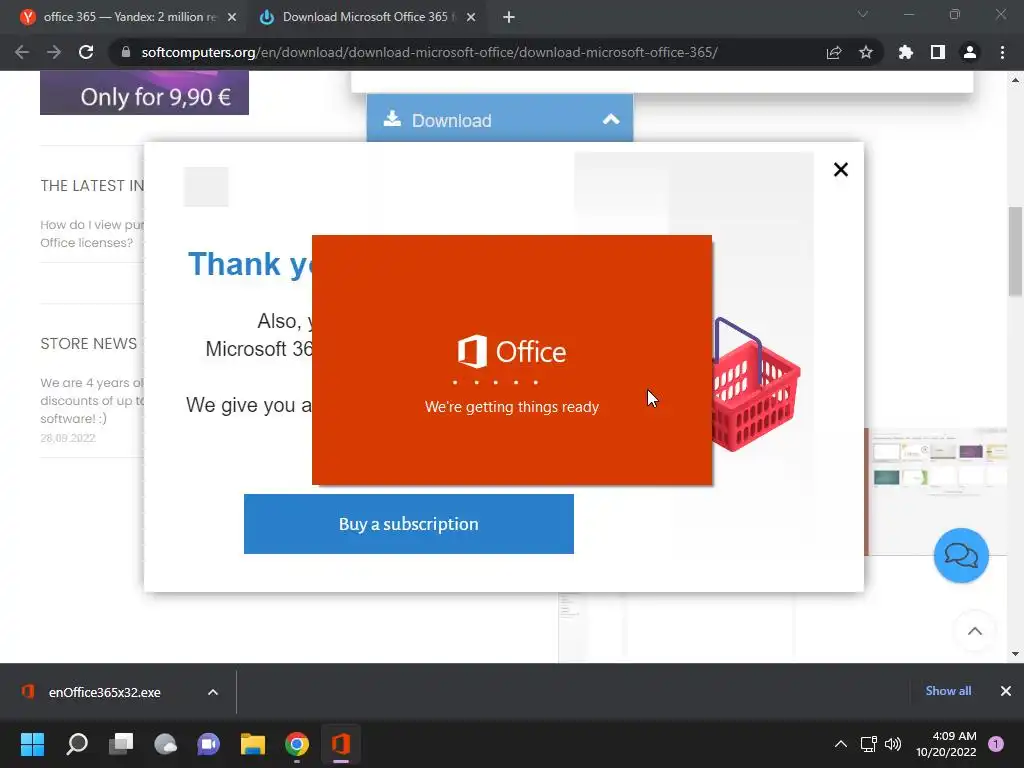1024x768 pixels.
Task: Open the Windows Start menu
Action: coord(32,744)
